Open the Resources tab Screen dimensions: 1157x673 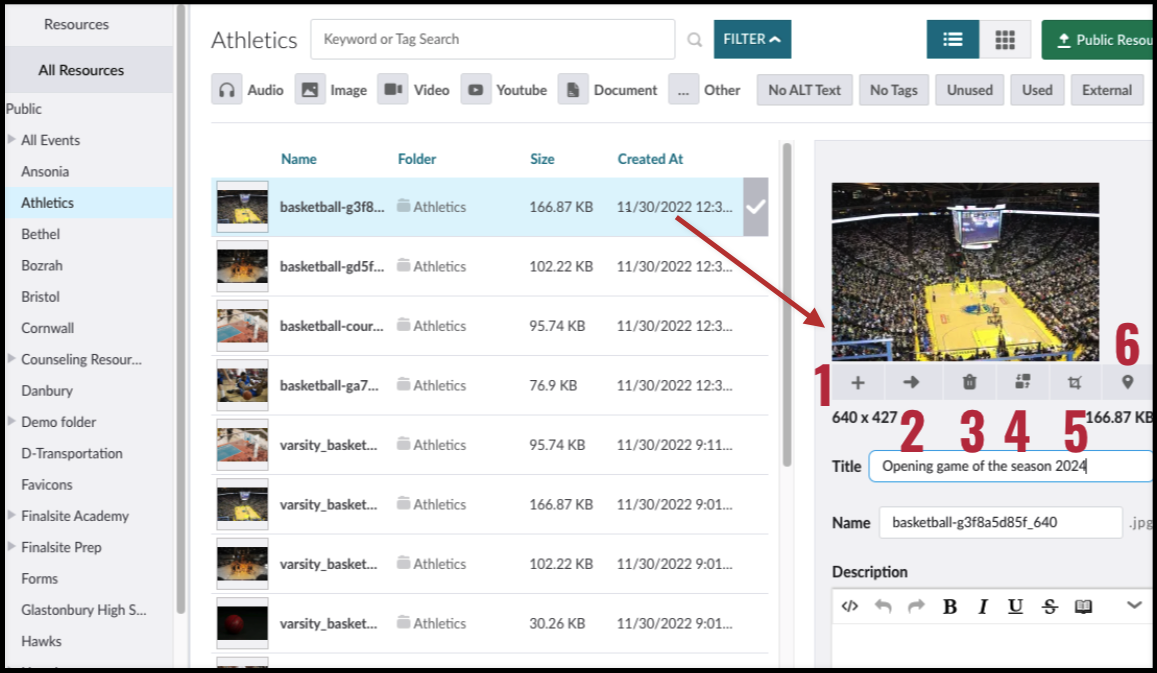coord(76,24)
